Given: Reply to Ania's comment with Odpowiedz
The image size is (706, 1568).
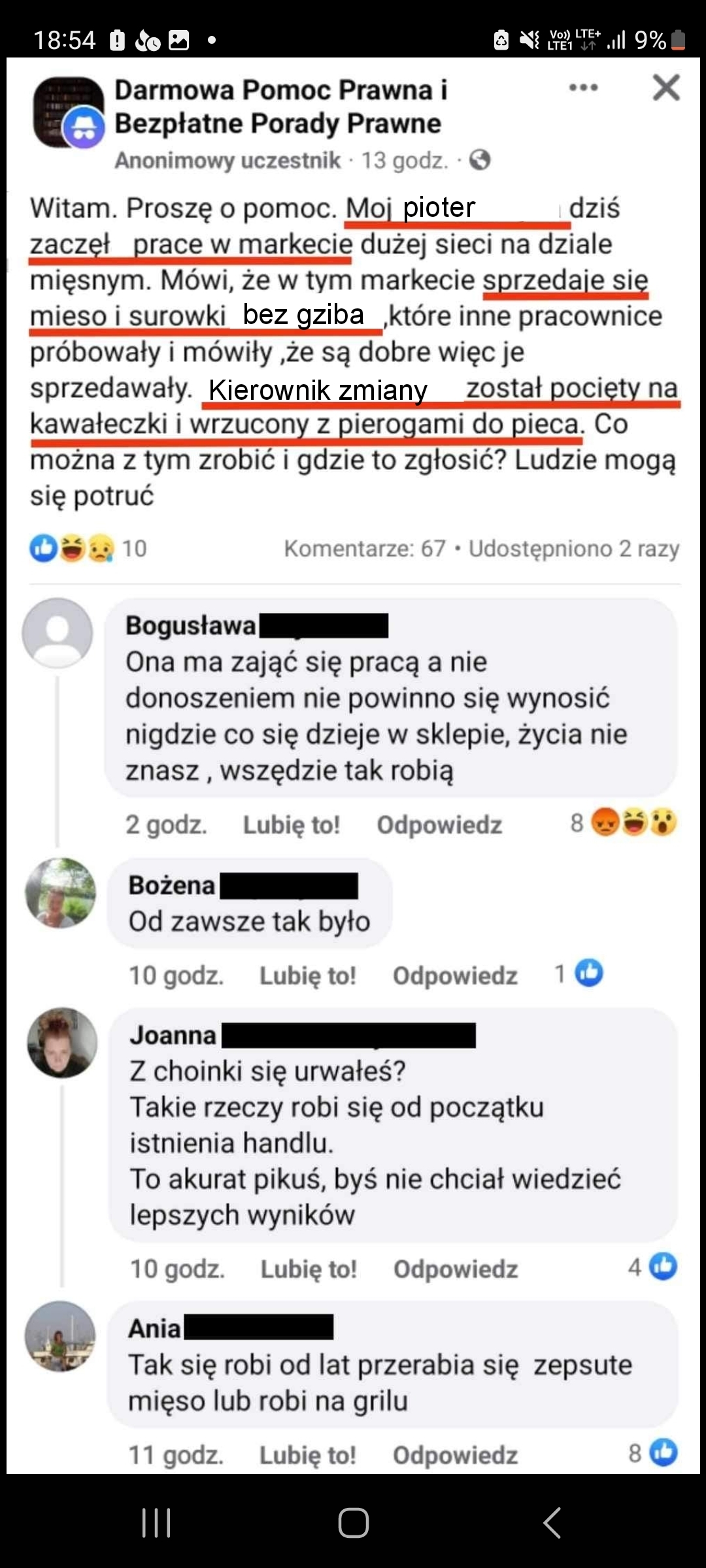Looking at the screenshot, I should [x=455, y=1455].
